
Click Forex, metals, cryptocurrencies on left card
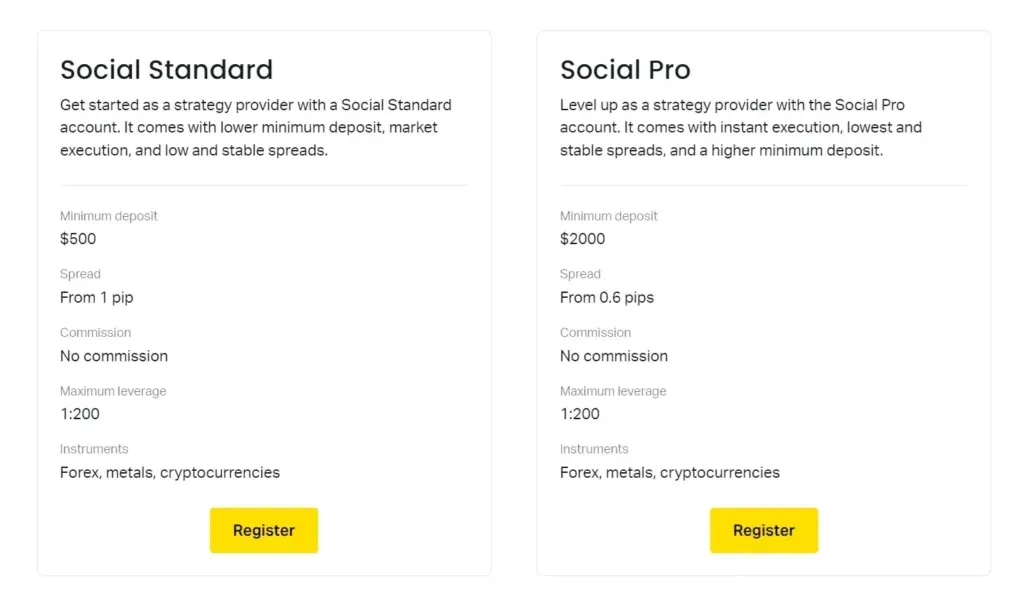(x=170, y=472)
